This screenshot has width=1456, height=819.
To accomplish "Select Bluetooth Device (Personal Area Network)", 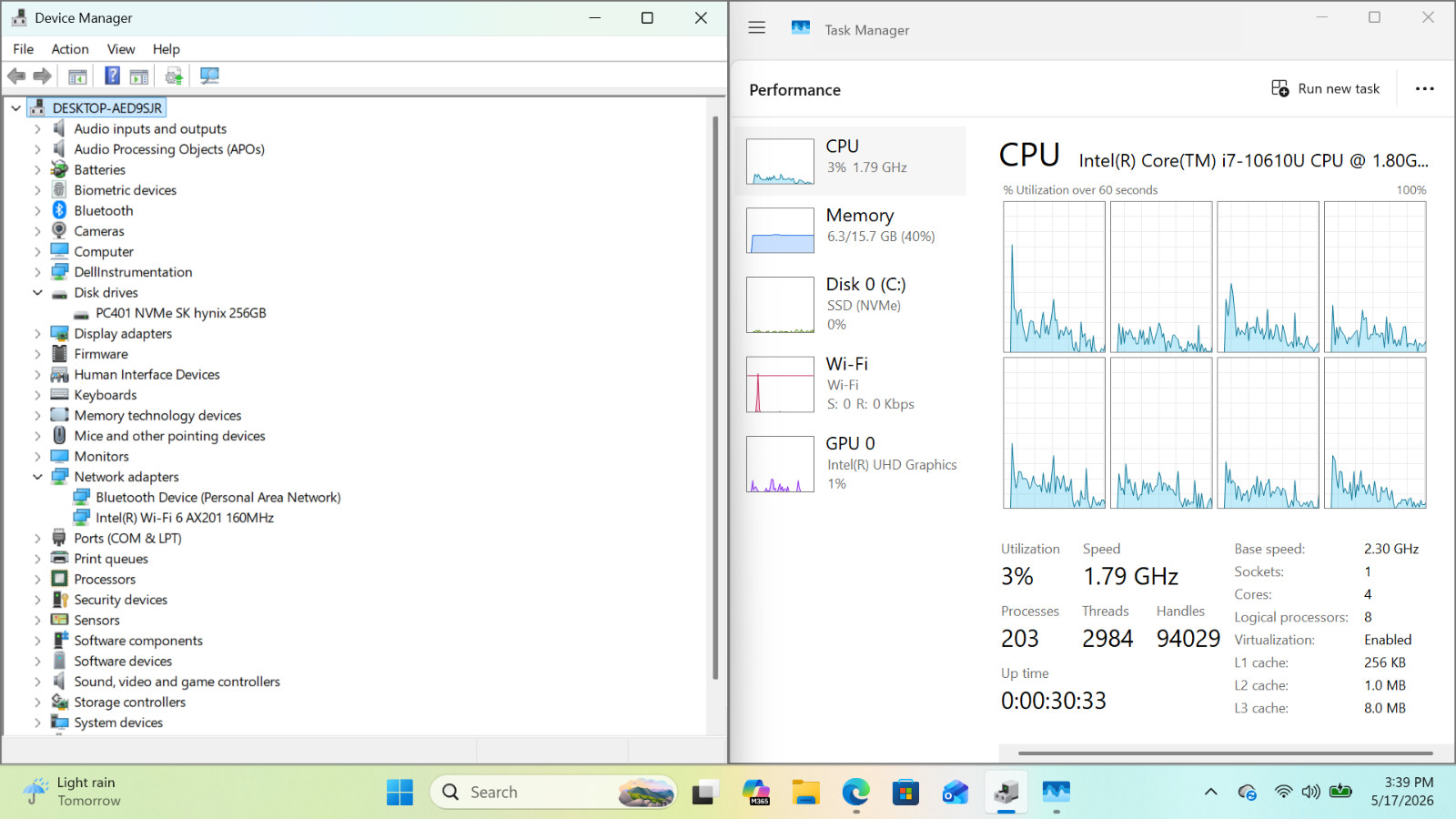I will [218, 498].
